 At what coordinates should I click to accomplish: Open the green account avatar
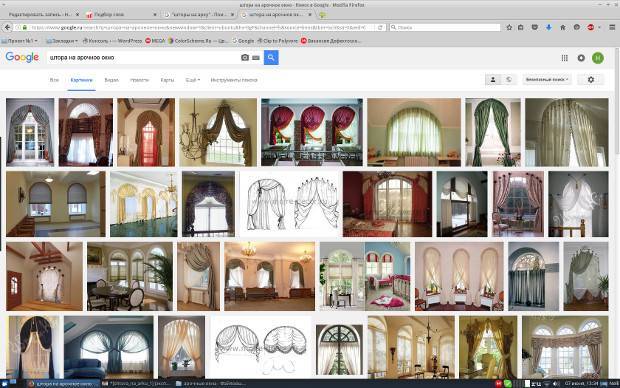pyautogui.click(x=598, y=58)
